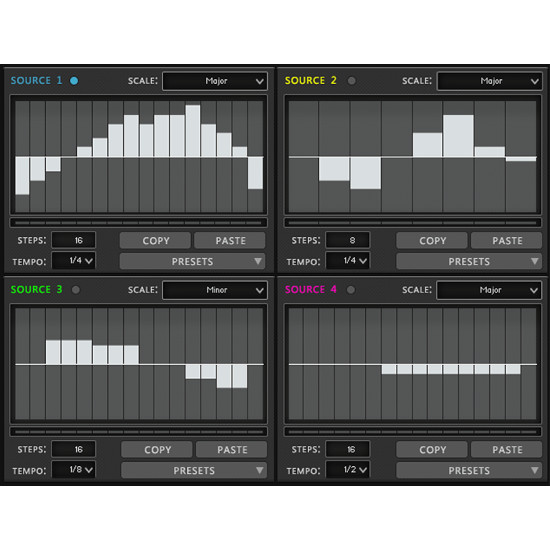The height and width of the screenshot is (550, 550).
Task: Open the Source 4 Presets menu
Action: (x=469, y=470)
